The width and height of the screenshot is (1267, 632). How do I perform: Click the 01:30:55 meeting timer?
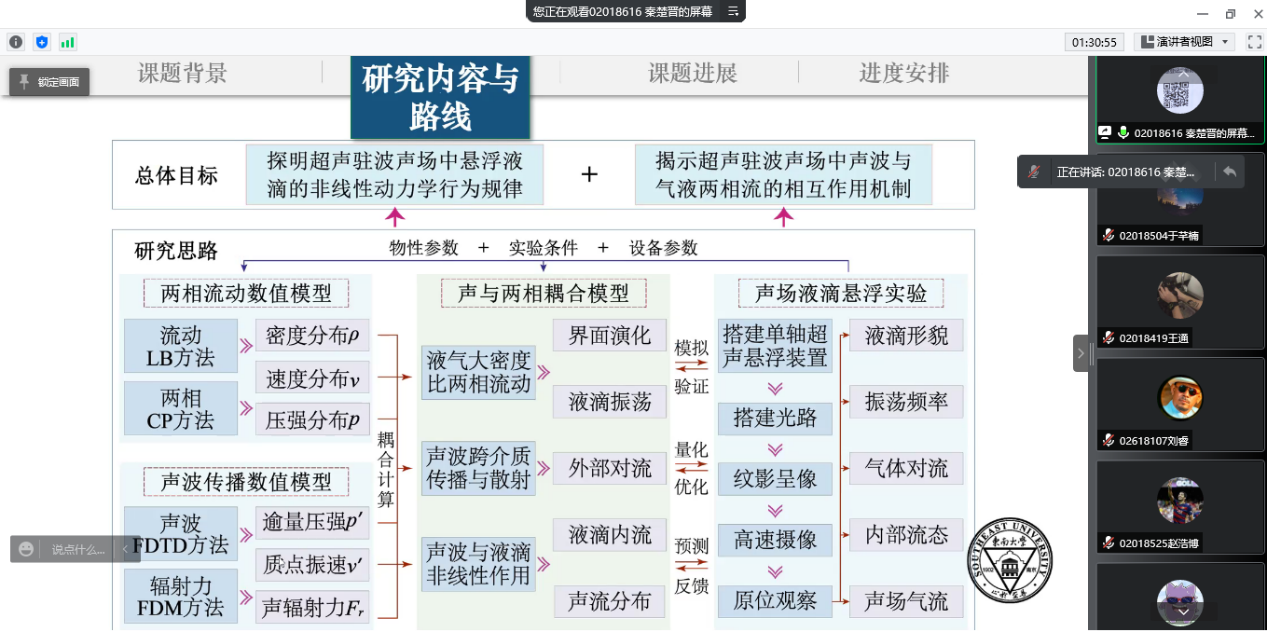1094,42
